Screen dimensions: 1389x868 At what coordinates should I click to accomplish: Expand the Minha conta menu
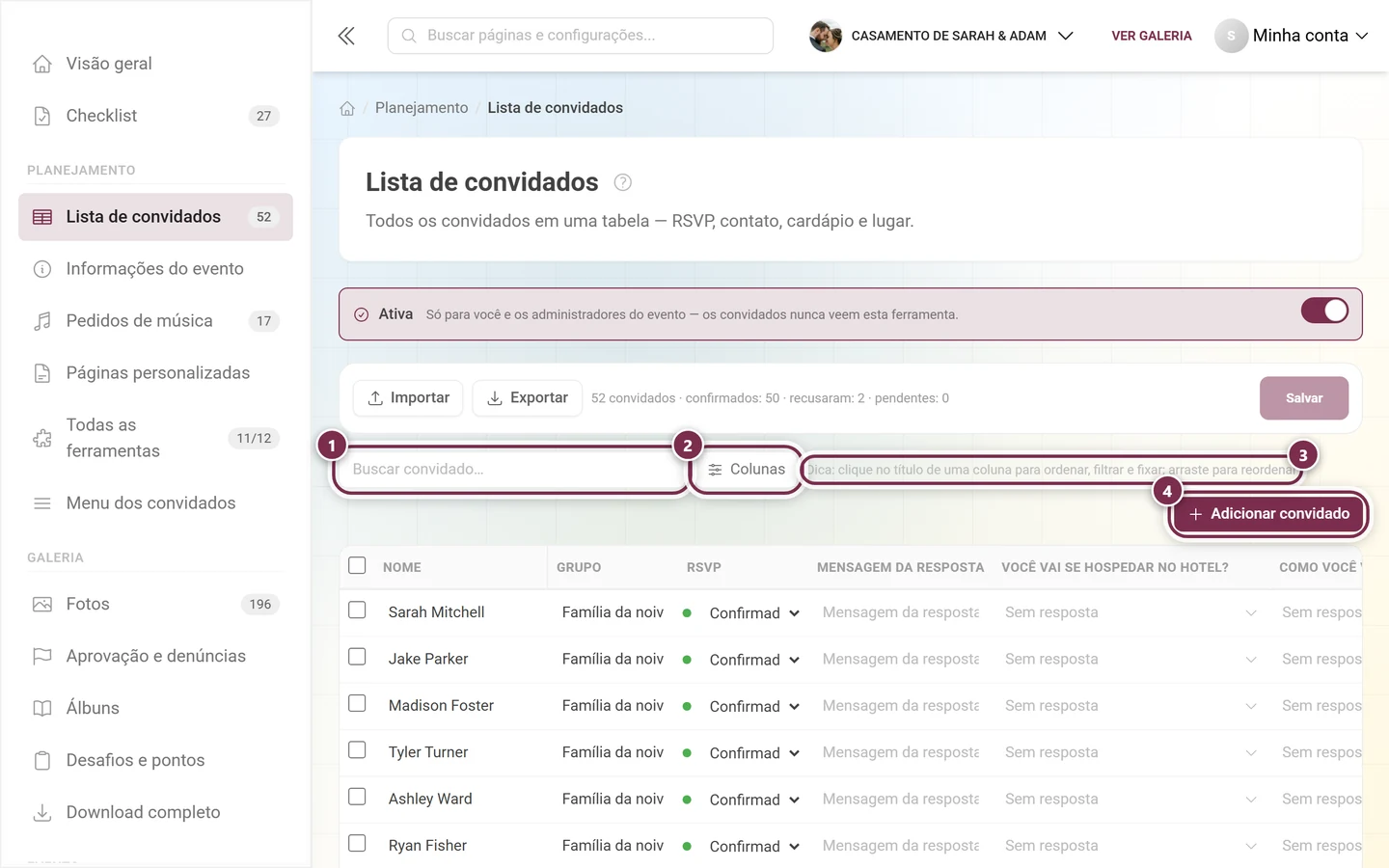point(1292,36)
